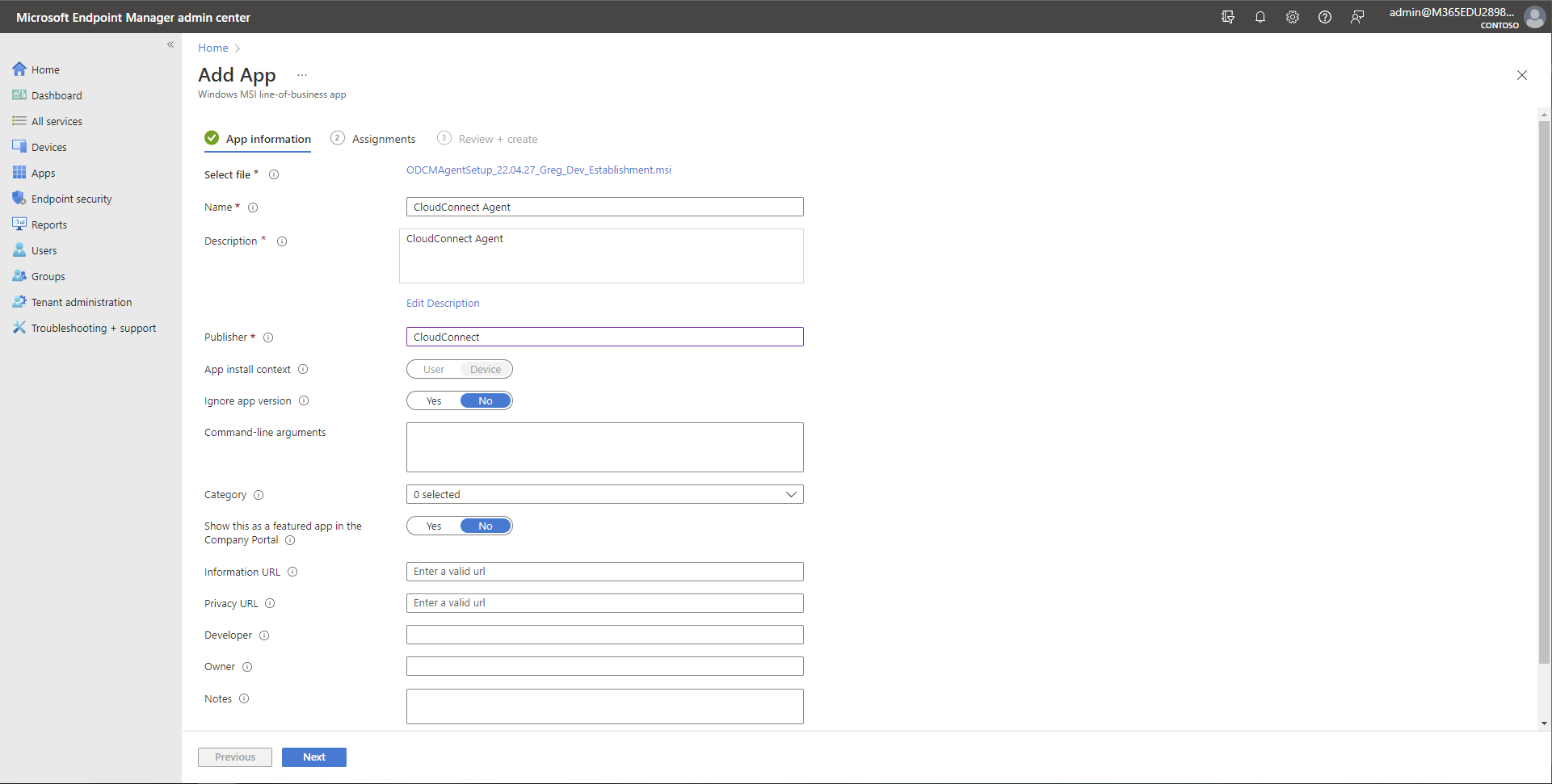The height and width of the screenshot is (784, 1552).
Task: Click the help question mark icon
Action: tap(1324, 17)
